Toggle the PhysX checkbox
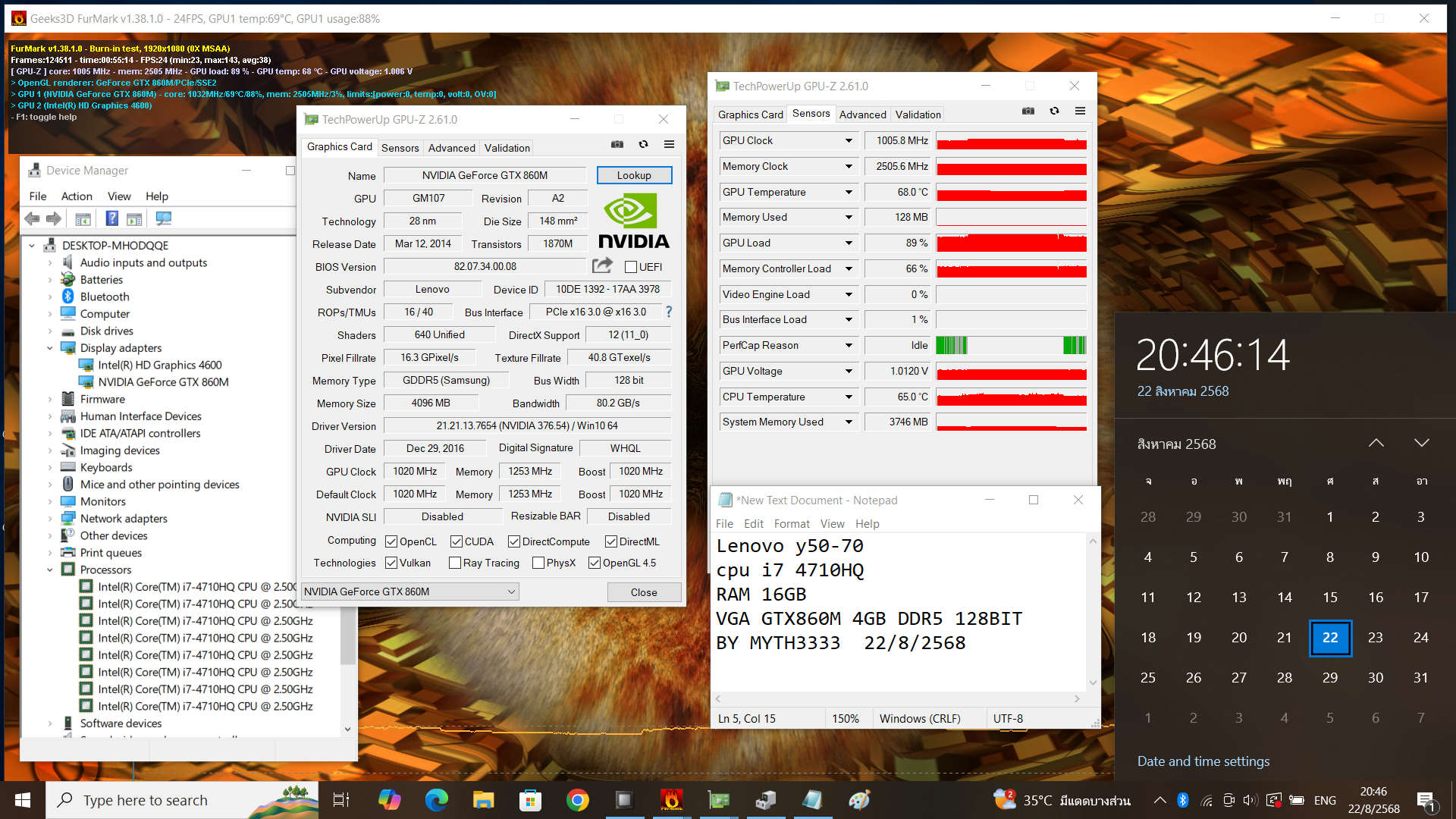Screen dimensions: 1456x819 538,563
